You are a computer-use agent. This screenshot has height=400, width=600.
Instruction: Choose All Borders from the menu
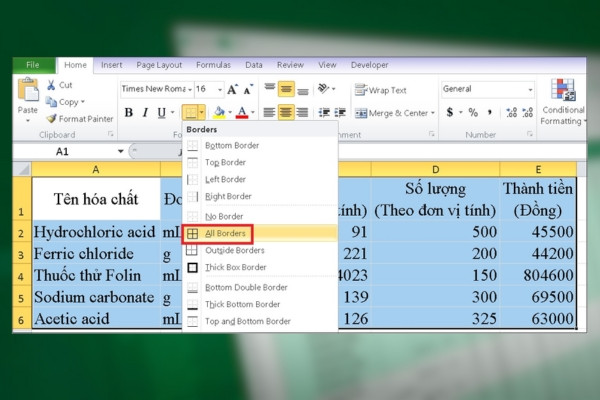pyautogui.click(x=260, y=233)
